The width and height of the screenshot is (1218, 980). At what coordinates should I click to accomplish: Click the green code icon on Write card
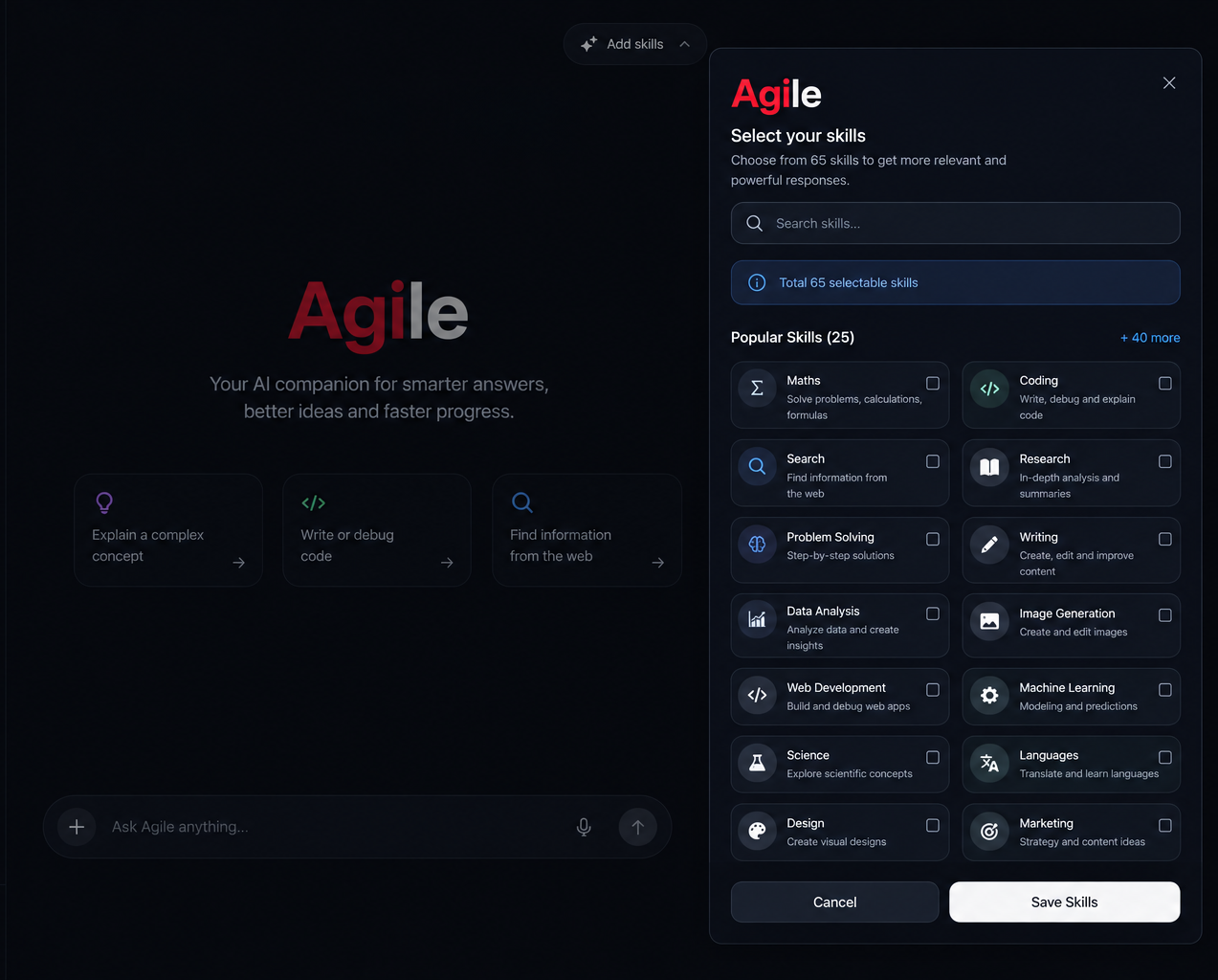[313, 502]
